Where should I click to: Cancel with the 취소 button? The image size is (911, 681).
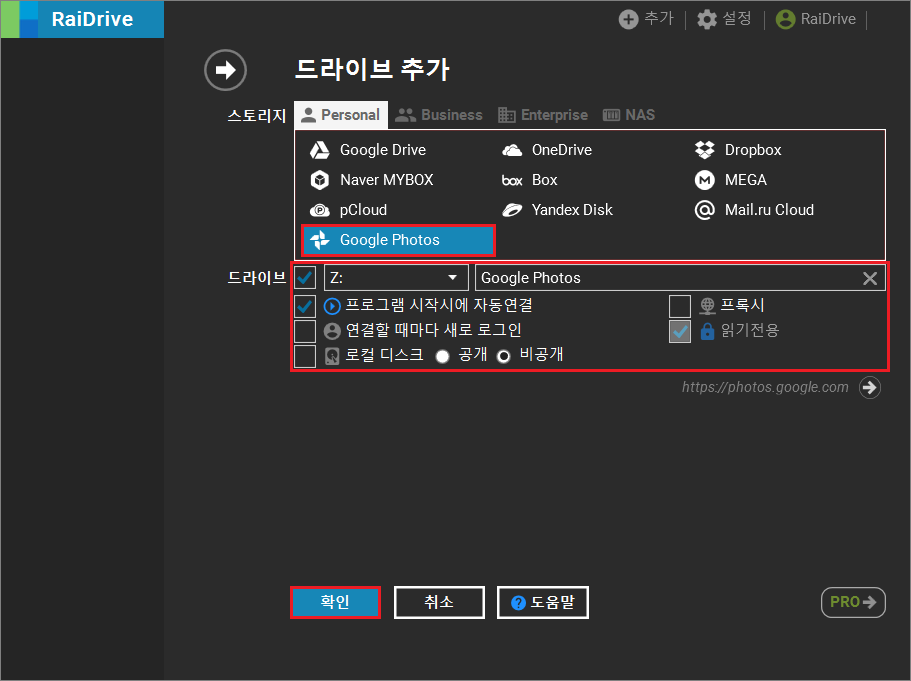tap(439, 602)
